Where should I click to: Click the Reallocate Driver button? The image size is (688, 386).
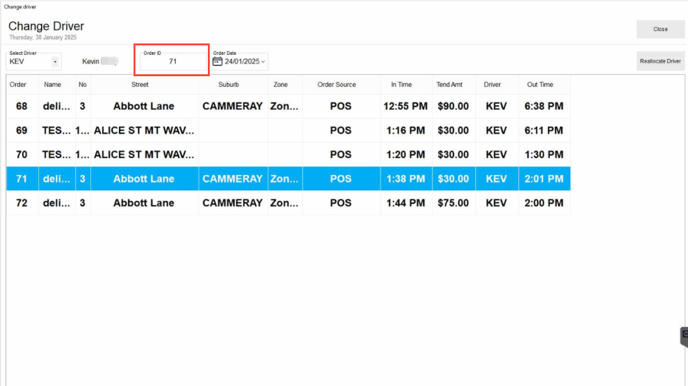(x=660, y=61)
